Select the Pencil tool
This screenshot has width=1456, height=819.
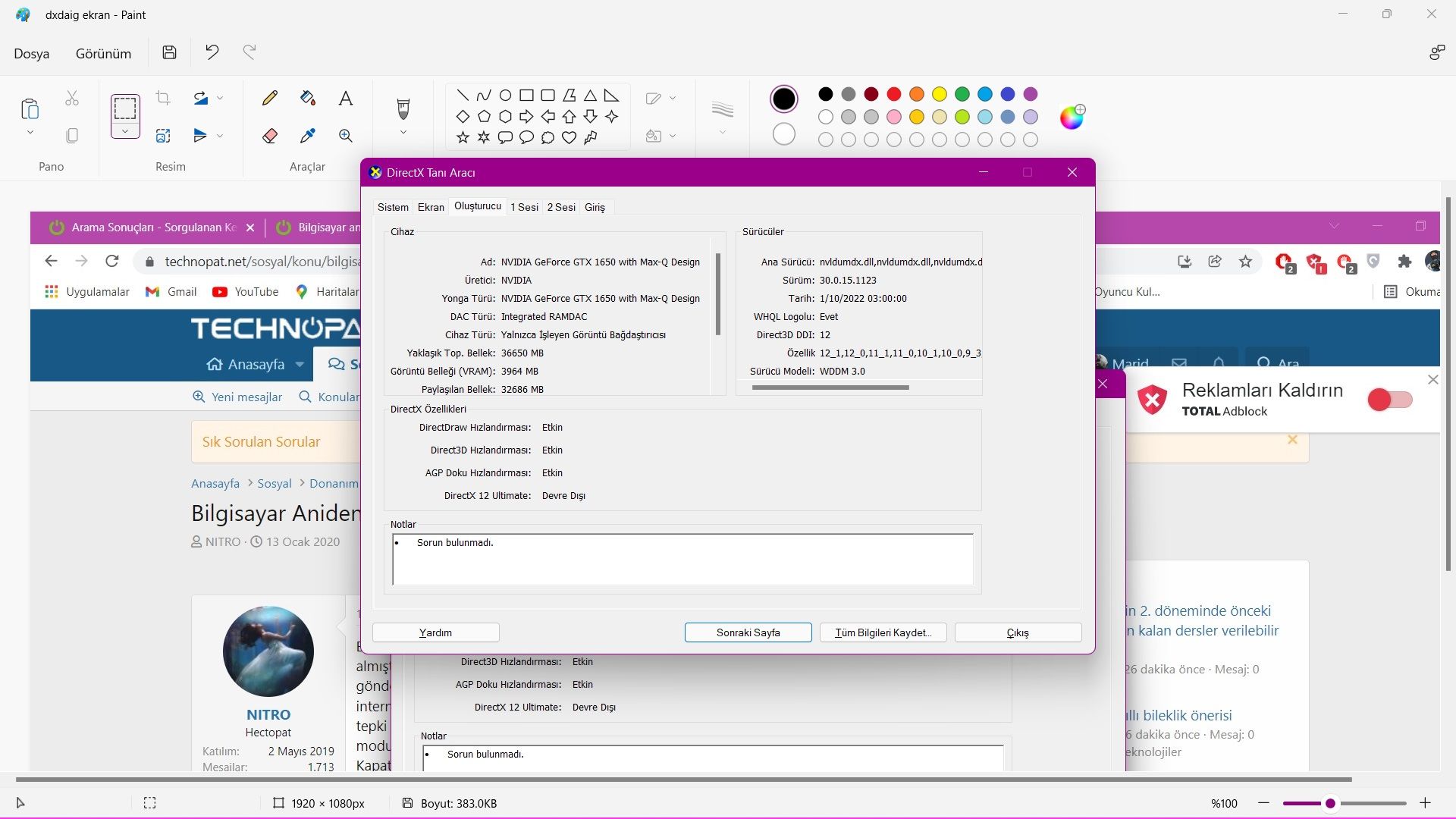(269, 98)
